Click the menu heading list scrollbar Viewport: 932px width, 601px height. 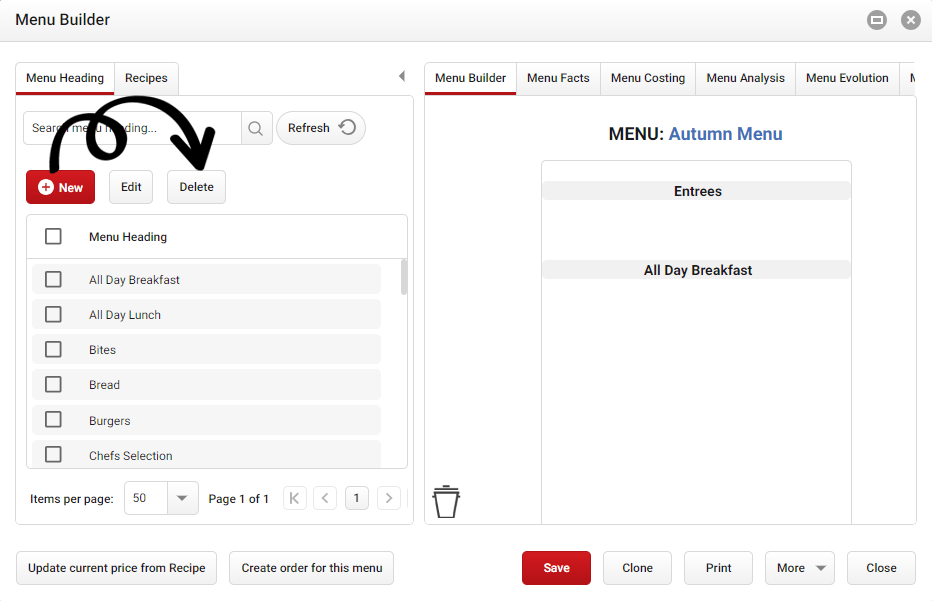tap(404, 277)
